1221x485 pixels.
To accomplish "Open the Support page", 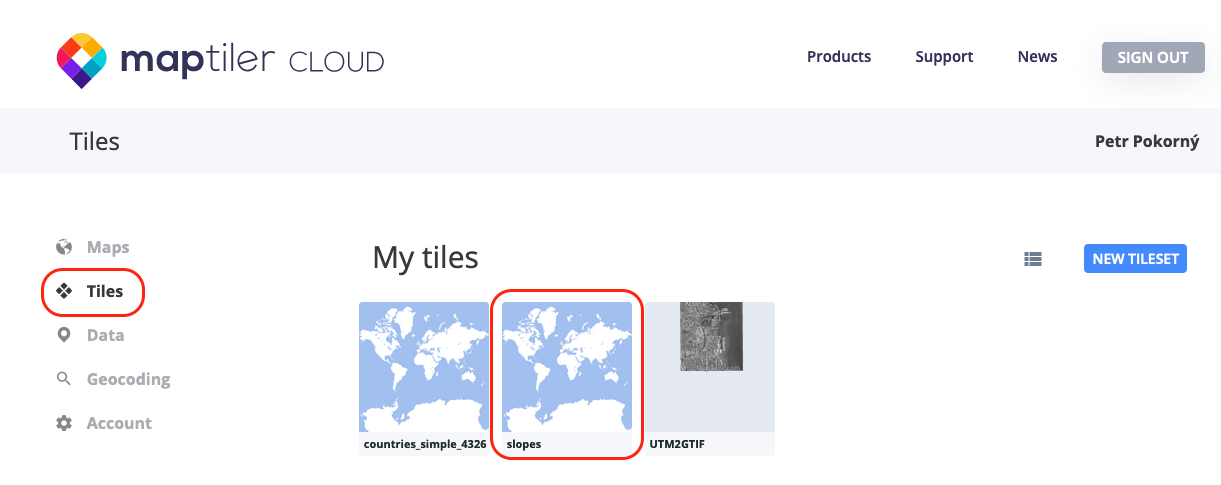I will 943,57.
